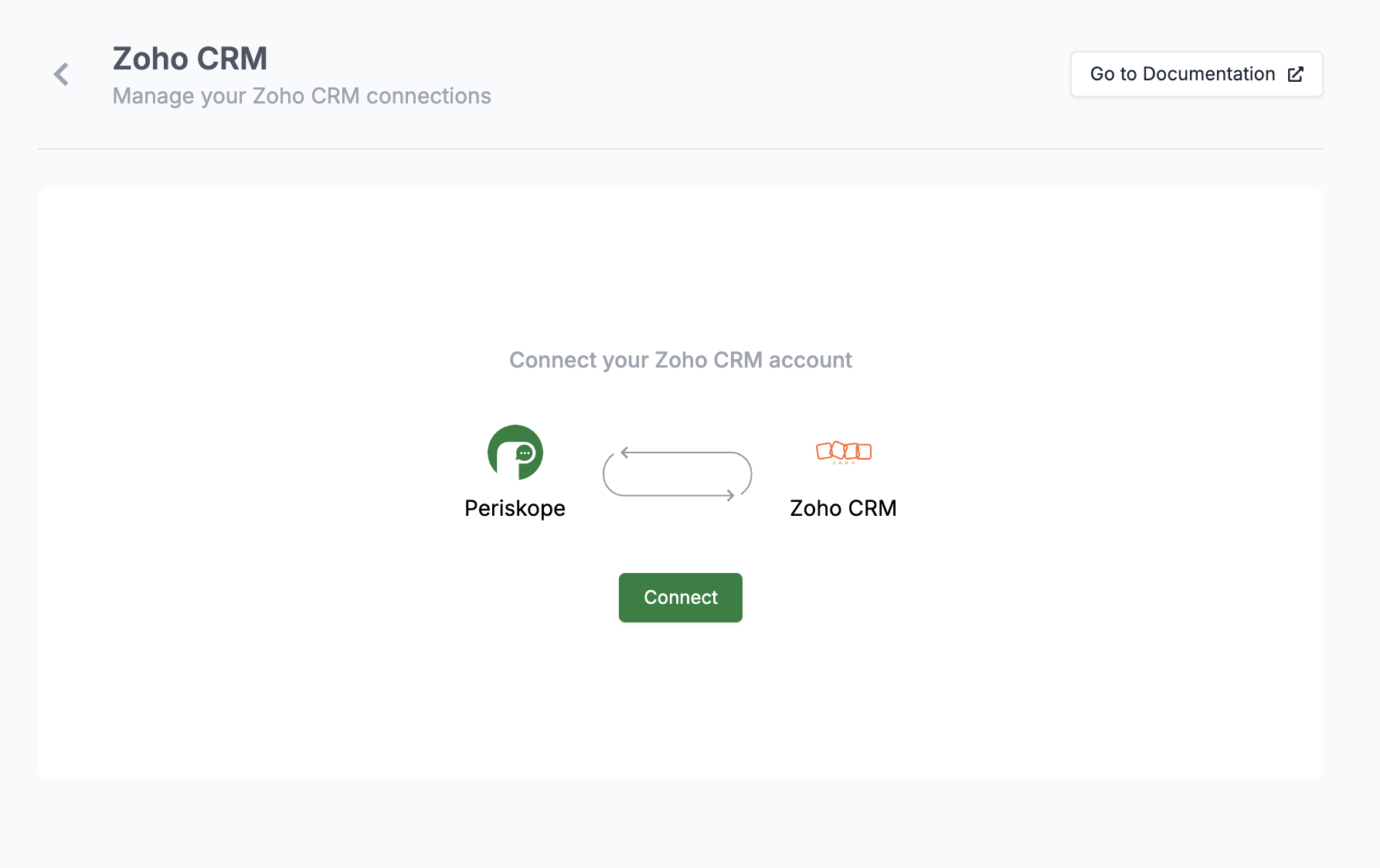This screenshot has width=1380, height=868.
Task: Click the back chevron arrow
Action: 62,74
